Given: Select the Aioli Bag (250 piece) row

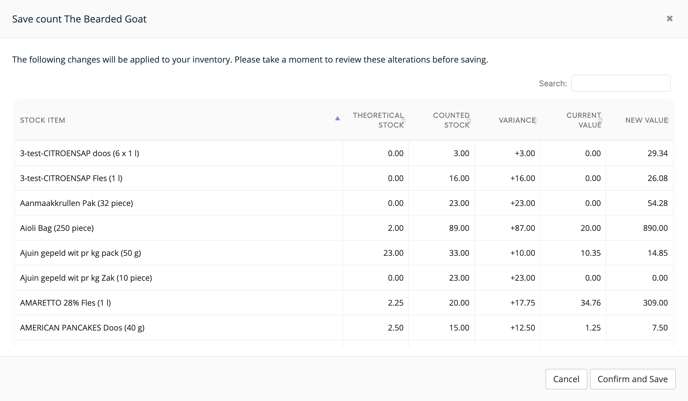Looking at the screenshot, I should pos(344,228).
